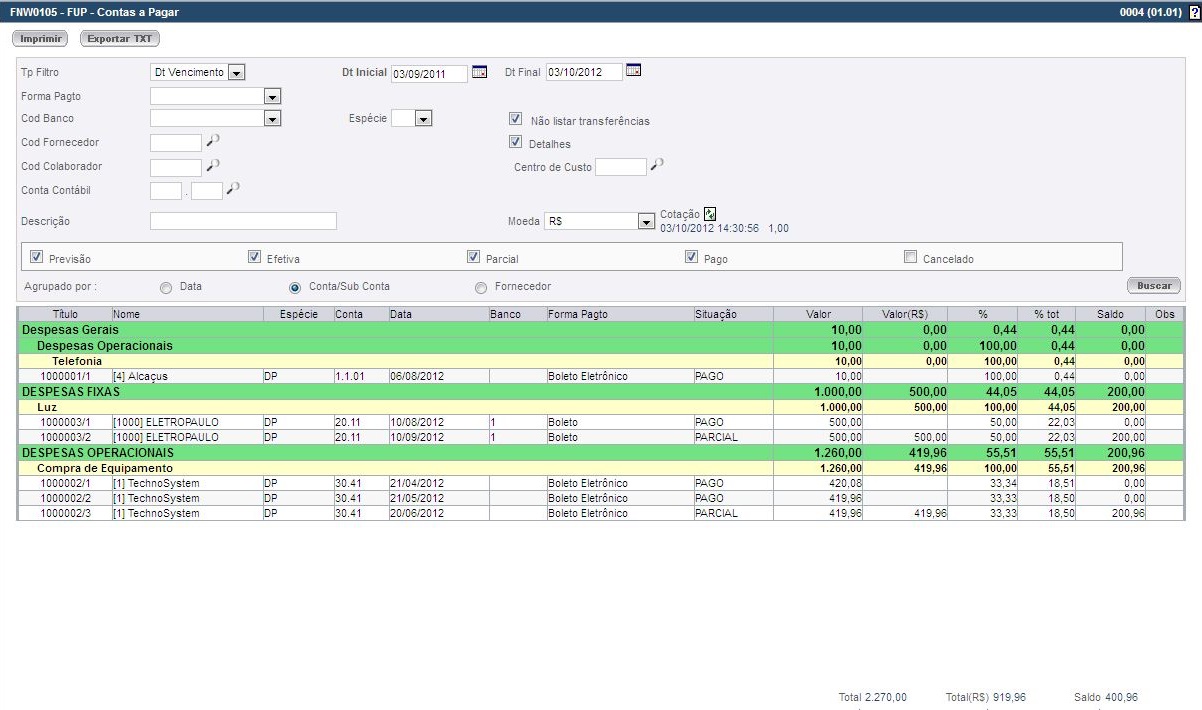Click the Cod Colaborador search magnifier
Image resolution: width=1202 pixels, height=710 pixels.
pos(213,166)
